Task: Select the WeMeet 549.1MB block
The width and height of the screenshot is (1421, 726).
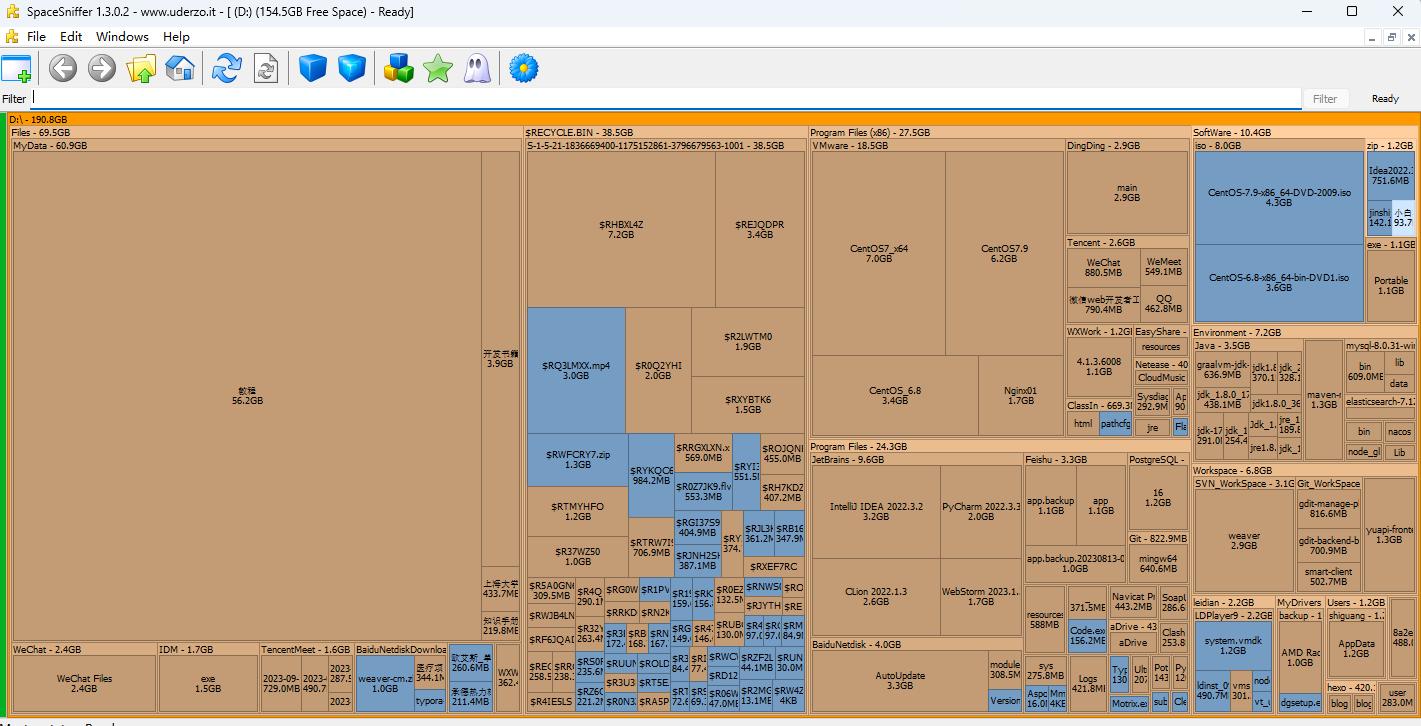Action: (x=1164, y=267)
